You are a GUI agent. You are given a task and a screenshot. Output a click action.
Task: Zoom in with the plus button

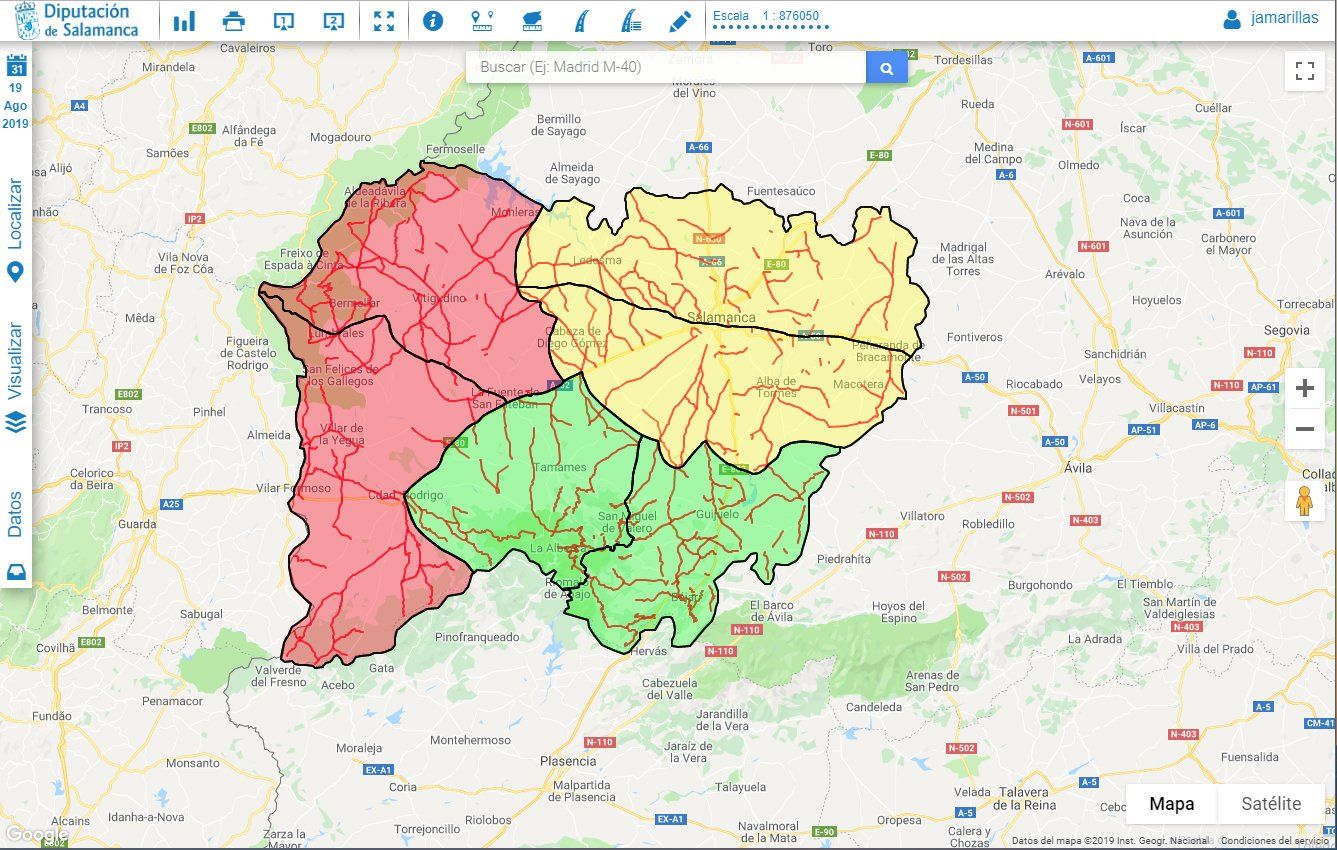pyautogui.click(x=1304, y=388)
